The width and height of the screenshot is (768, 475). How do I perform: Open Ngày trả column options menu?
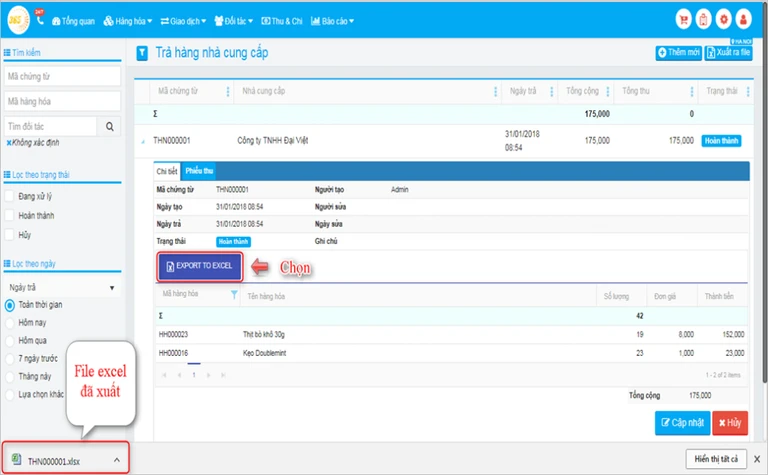[552, 91]
